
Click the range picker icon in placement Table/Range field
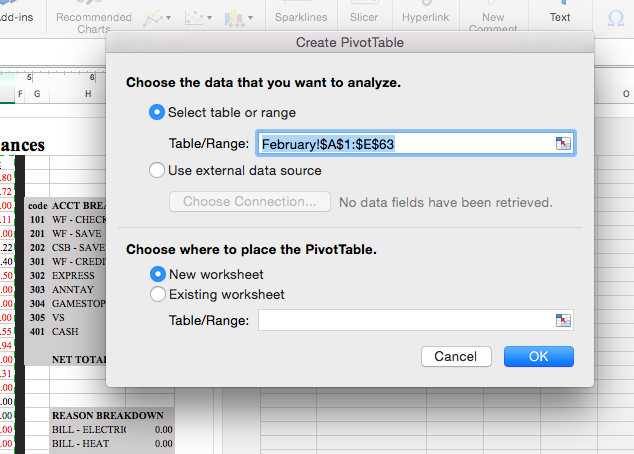[563, 320]
